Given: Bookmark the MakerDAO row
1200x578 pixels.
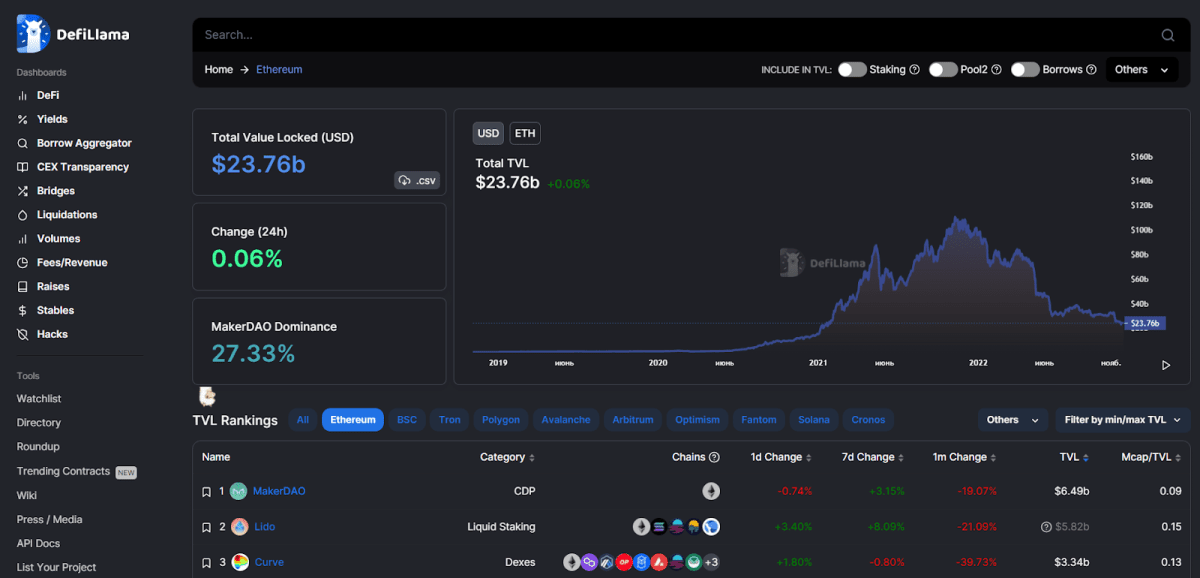Looking at the screenshot, I should point(207,492).
